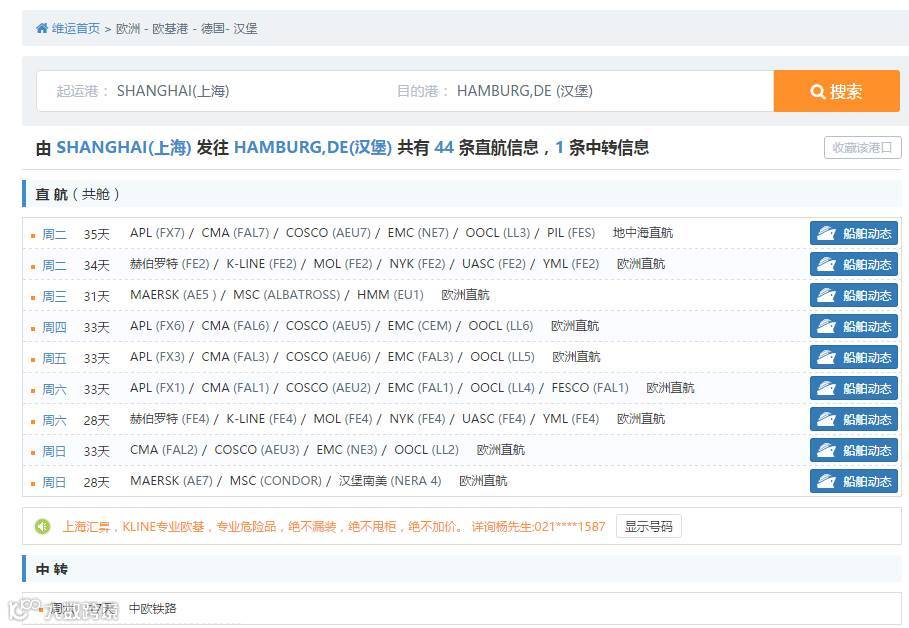Click the ship icon in the 赫伯罗特 (FE4) row
The height and width of the screenshot is (628, 909).
click(x=826, y=419)
